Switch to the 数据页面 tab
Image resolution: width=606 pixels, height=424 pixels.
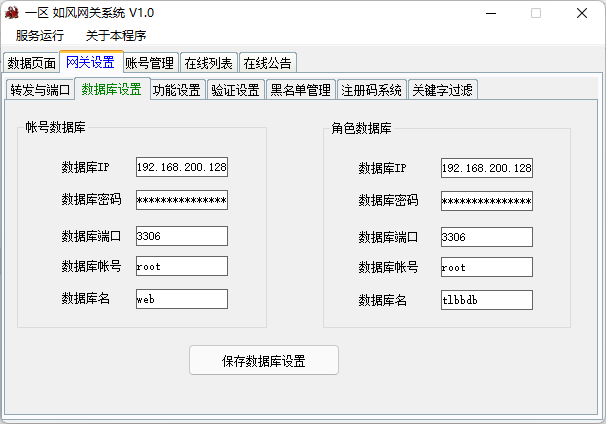coord(31,63)
